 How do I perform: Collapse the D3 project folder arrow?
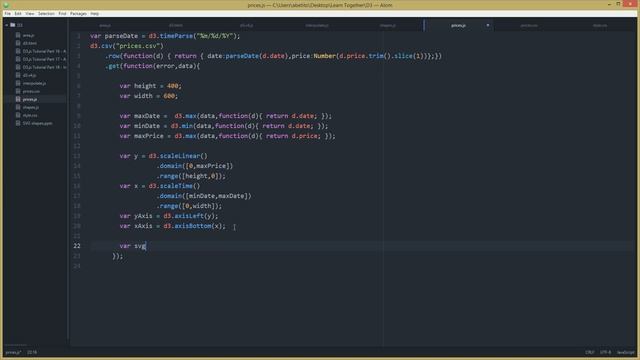7,25
